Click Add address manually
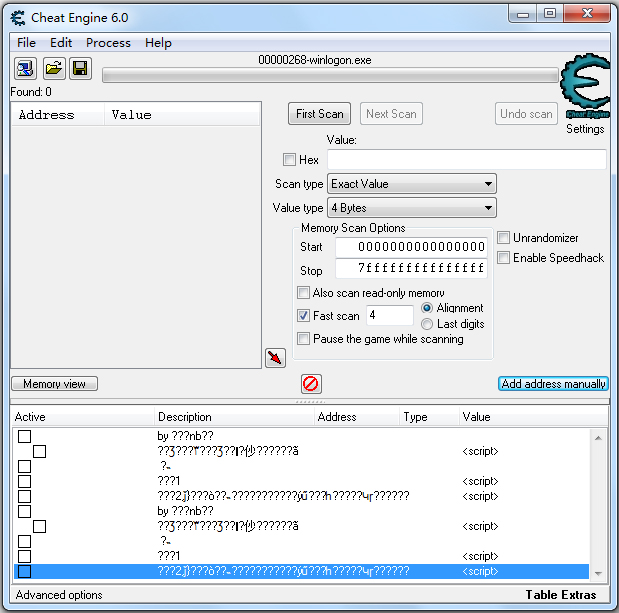Screen dimensions: 619x613 (x=553, y=384)
